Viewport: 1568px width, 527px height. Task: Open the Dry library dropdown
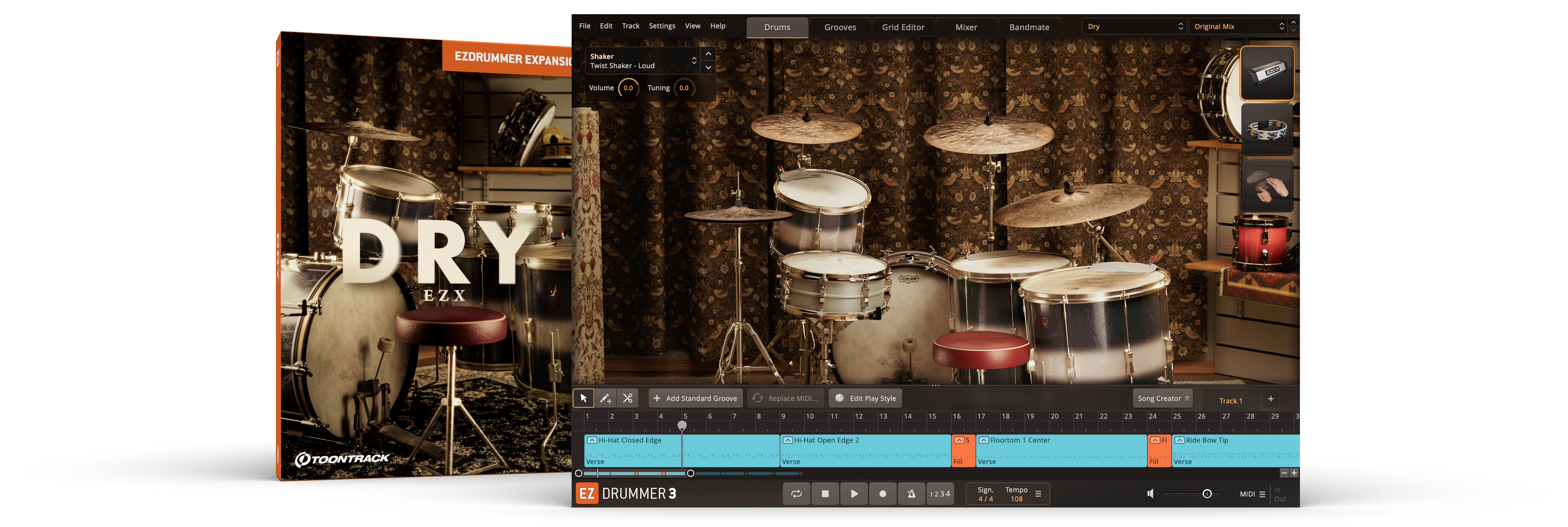(1134, 26)
